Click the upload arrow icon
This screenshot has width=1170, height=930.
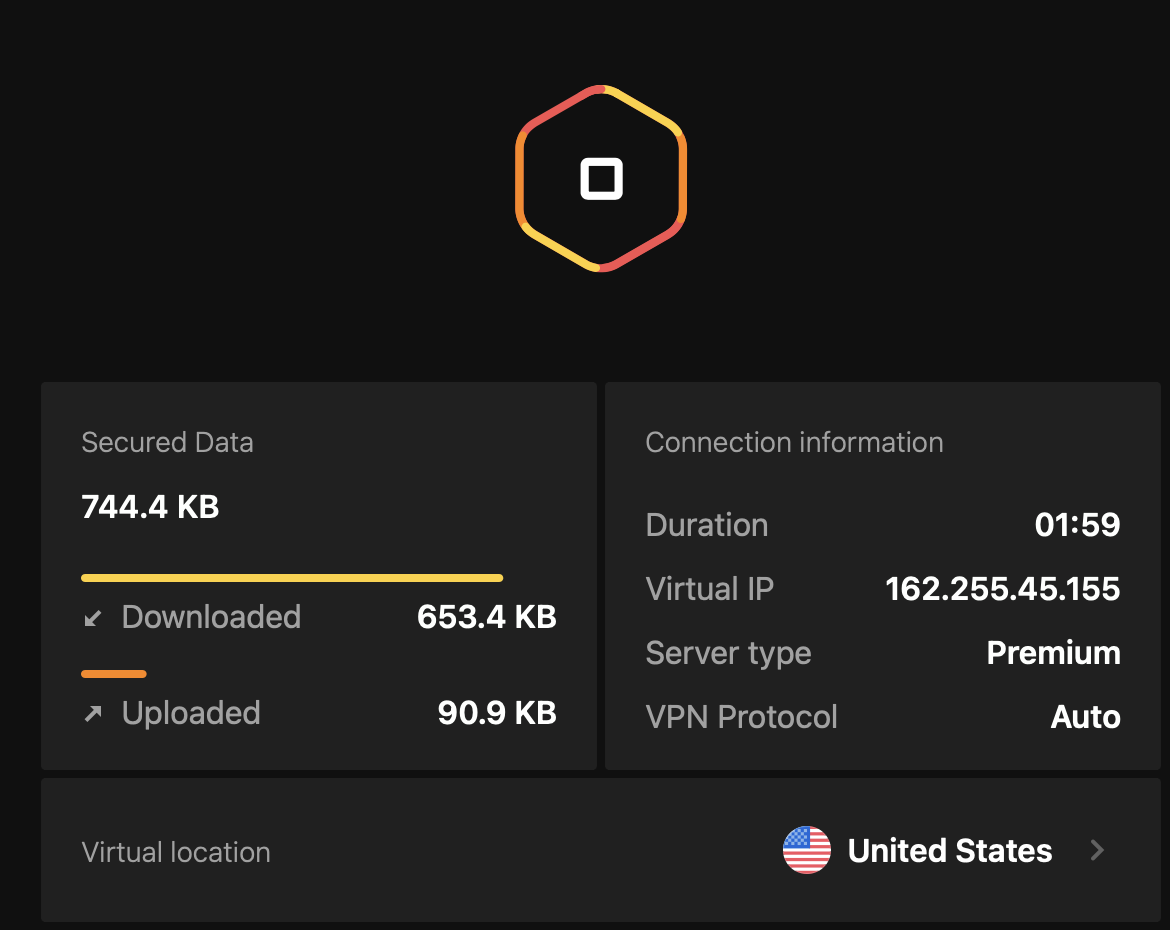click(93, 714)
